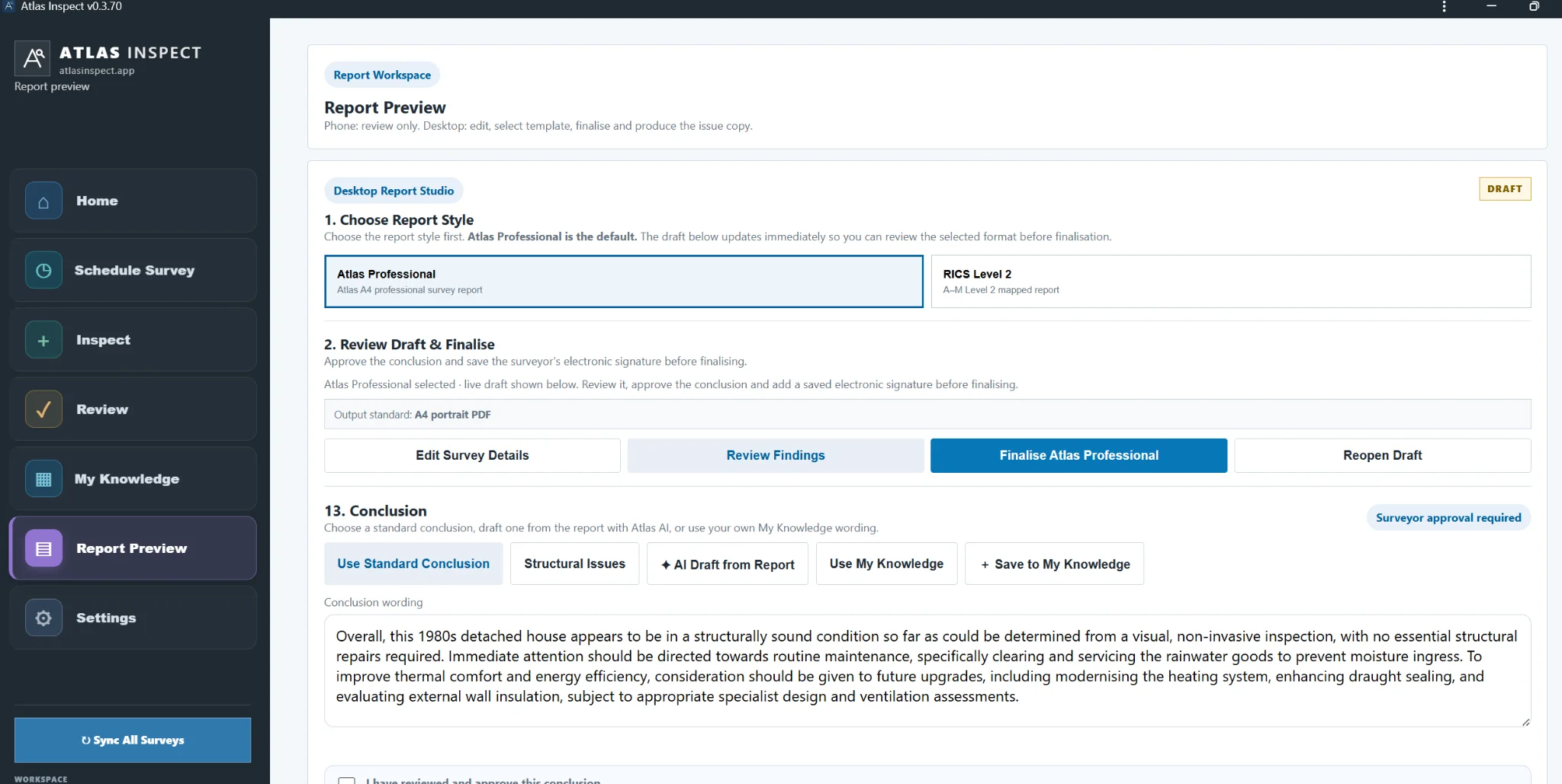Image resolution: width=1562 pixels, height=784 pixels.
Task: Minimize the Atlas Inspect window
Action: click(x=1491, y=7)
